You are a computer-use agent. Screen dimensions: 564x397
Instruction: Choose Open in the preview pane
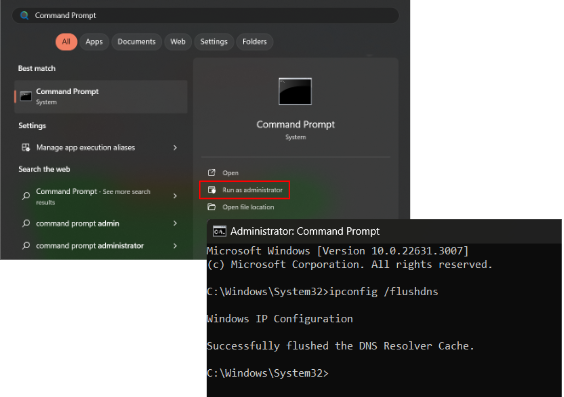(x=230, y=173)
